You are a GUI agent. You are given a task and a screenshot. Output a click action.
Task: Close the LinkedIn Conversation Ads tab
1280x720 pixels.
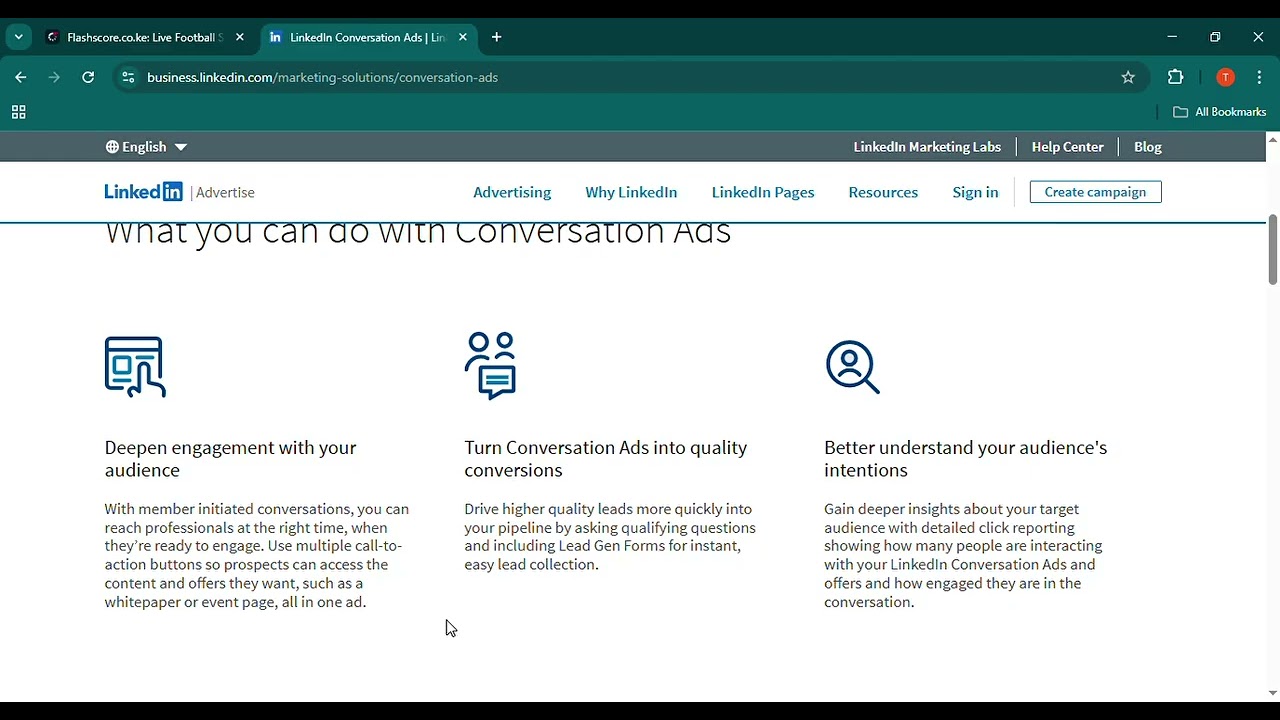pyautogui.click(x=462, y=37)
